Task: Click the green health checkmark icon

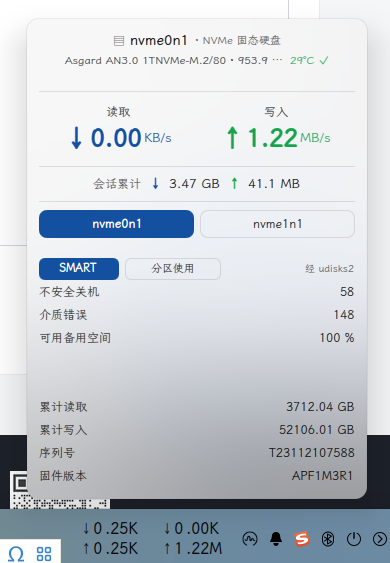Action: point(324,61)
